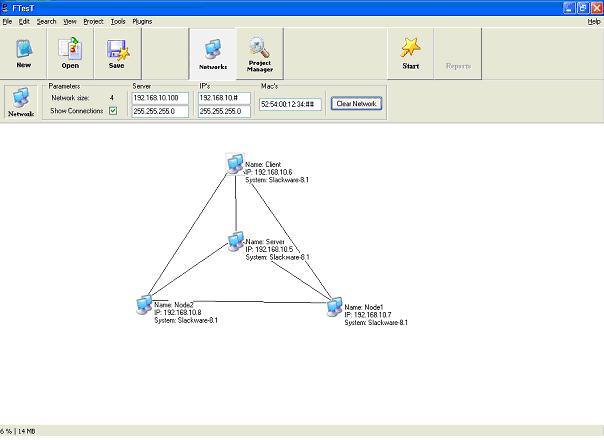Select the Client node icon in the diagram

pyautogui.click(x=234, y=164)
